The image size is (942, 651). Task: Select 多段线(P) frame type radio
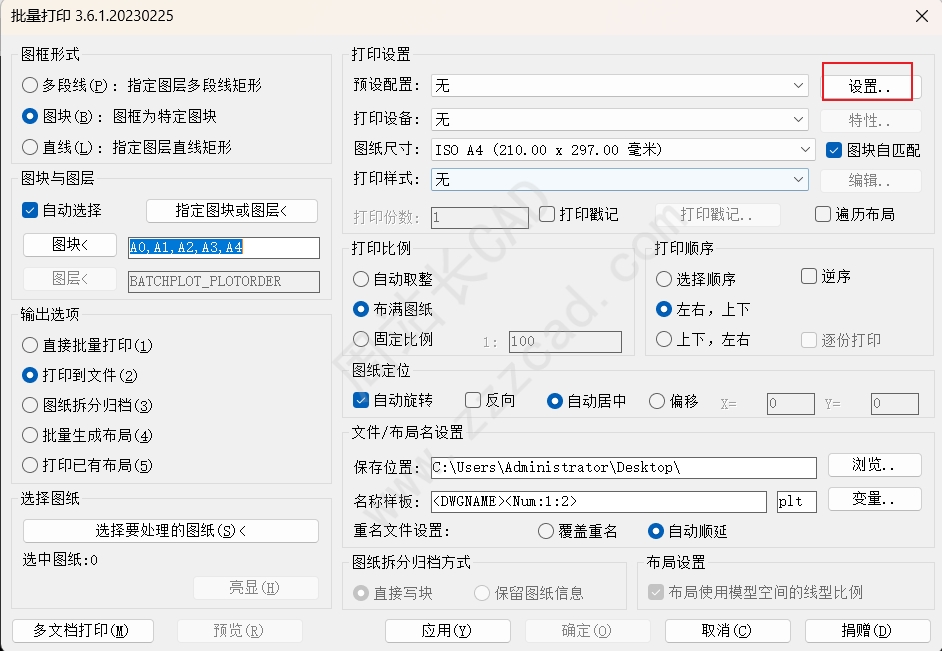[29, 85]
